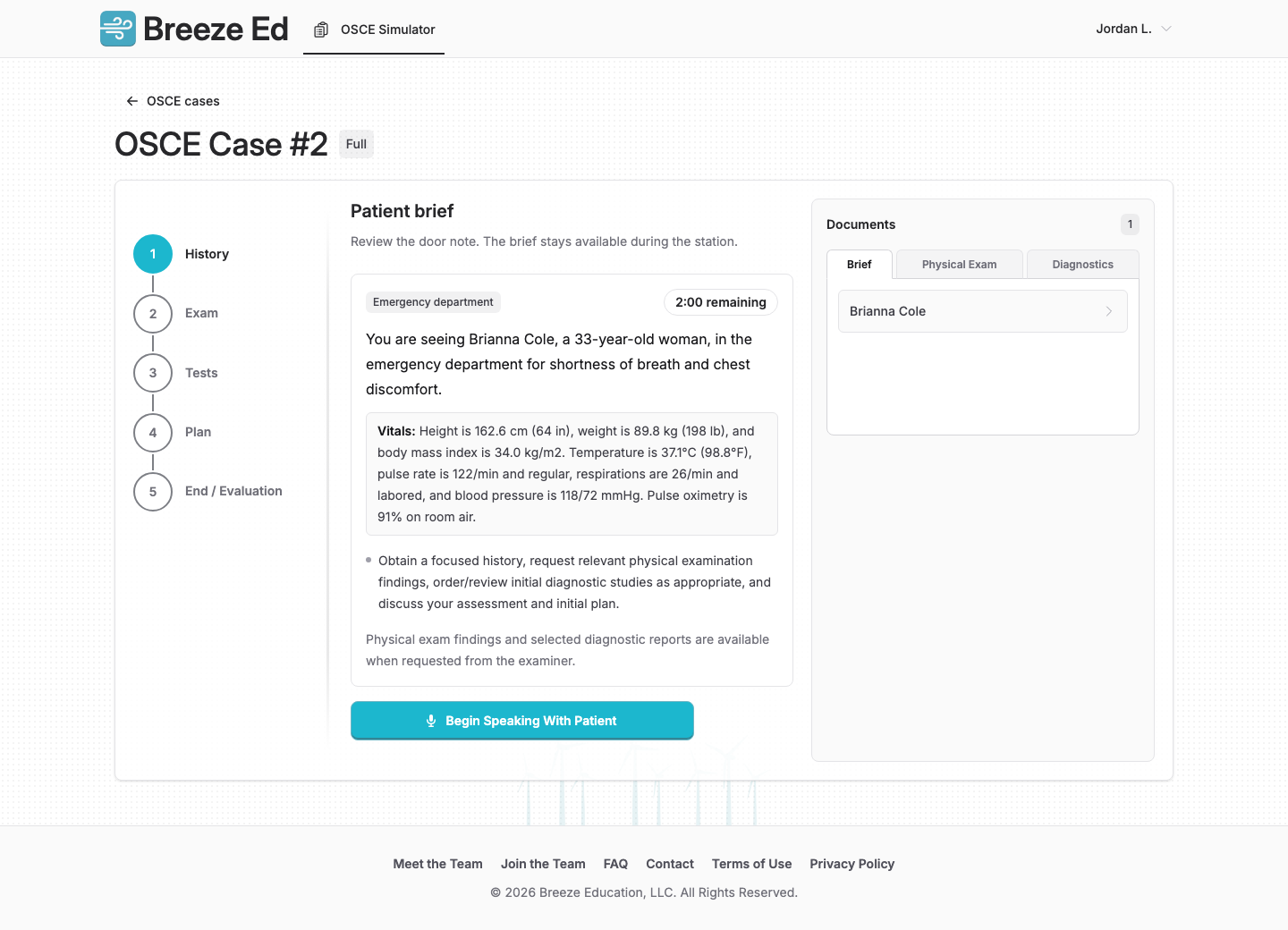This screenshot has height=930, width=1288.
Task: Switch to the Diagnostics tab
Action: tap(1082, 265)
